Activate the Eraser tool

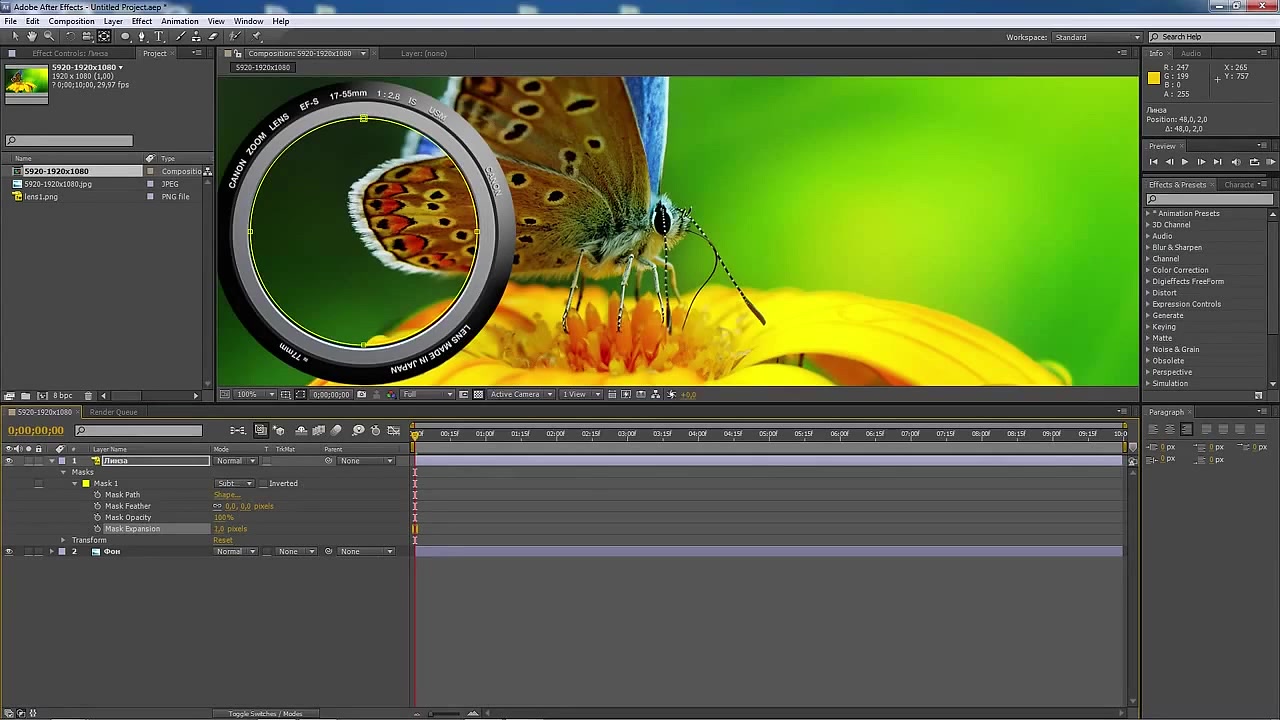point(212,36)
